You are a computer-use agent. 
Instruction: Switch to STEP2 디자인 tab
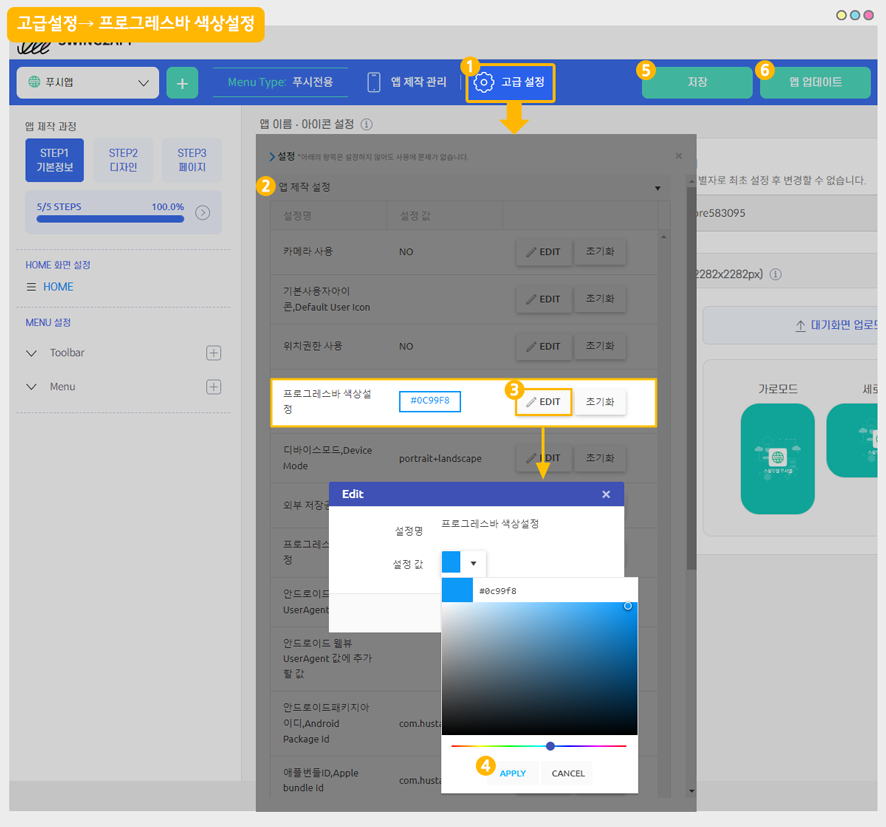123,160
